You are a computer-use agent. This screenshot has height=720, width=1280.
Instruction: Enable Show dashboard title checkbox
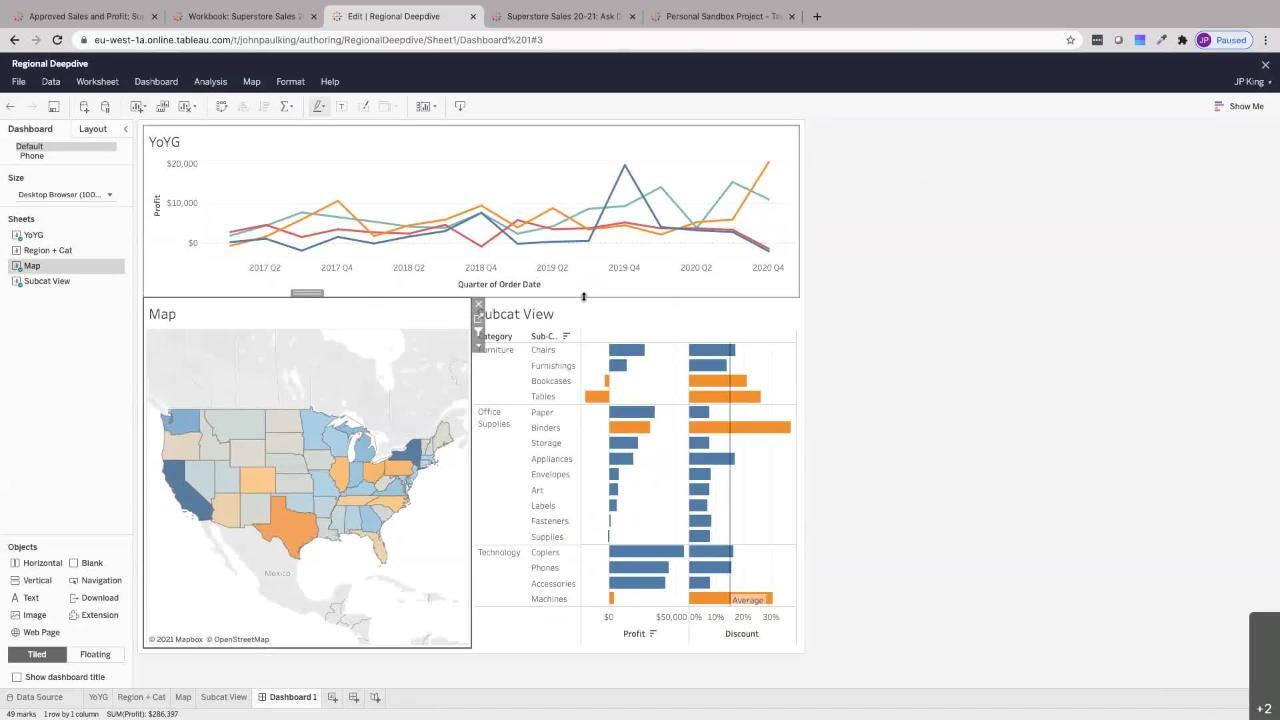point(16,677)
